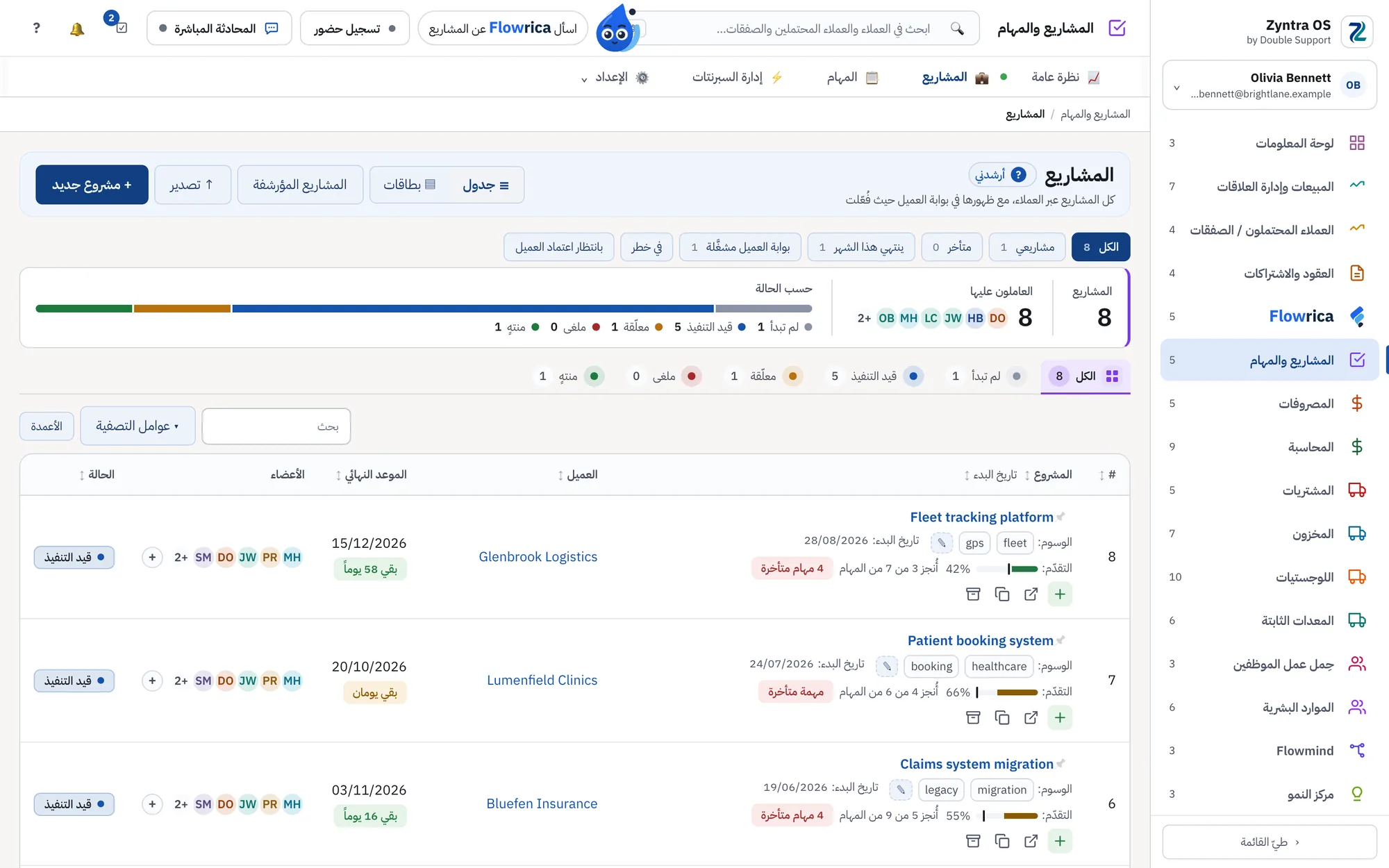Toggle بانتظار اعتماد العميل filter
Viewport: 1389px width, 868px height.
click(x=559, y=247)
